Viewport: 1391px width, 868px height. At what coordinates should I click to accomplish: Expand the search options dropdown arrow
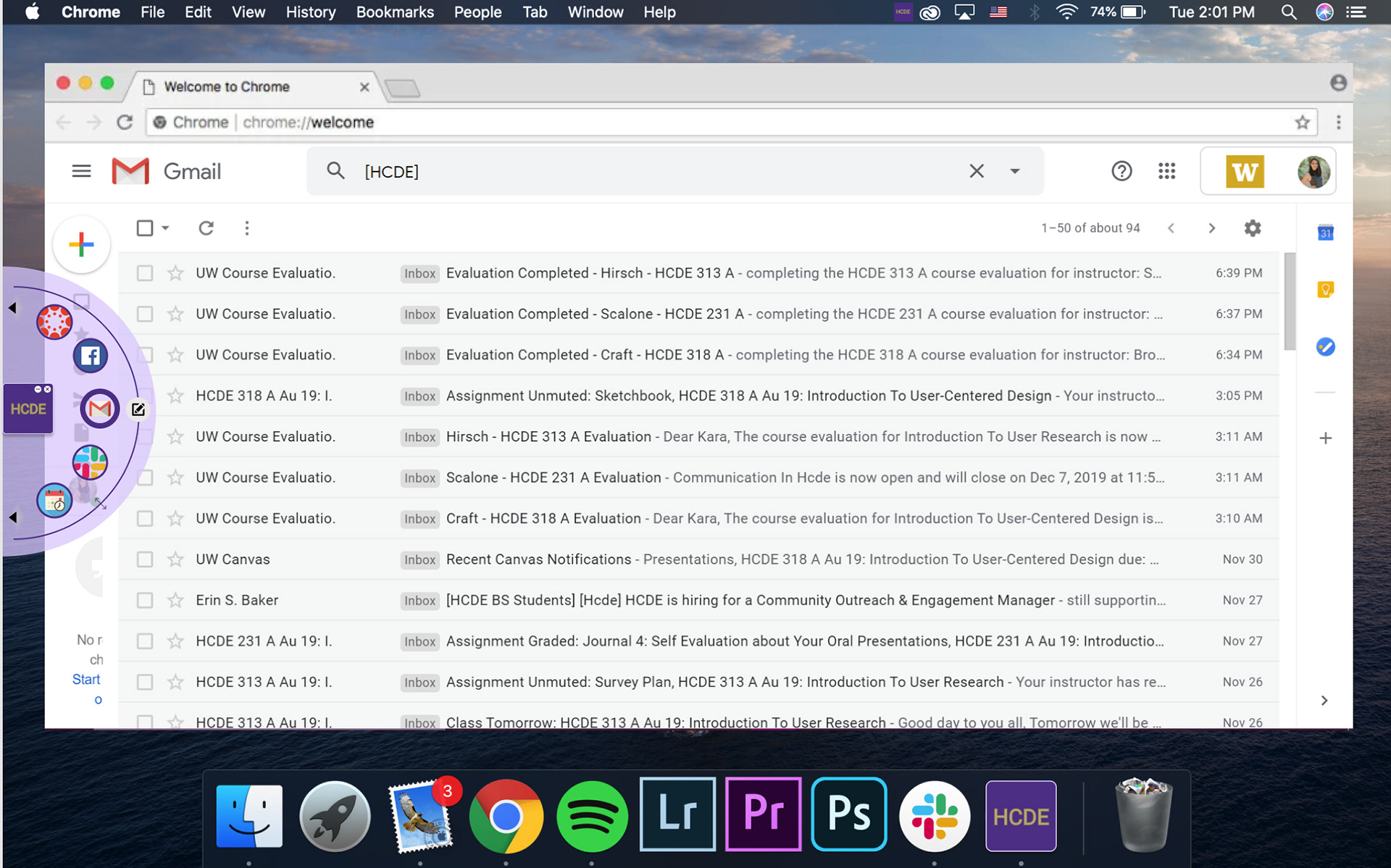click(x=1015, y=171)
